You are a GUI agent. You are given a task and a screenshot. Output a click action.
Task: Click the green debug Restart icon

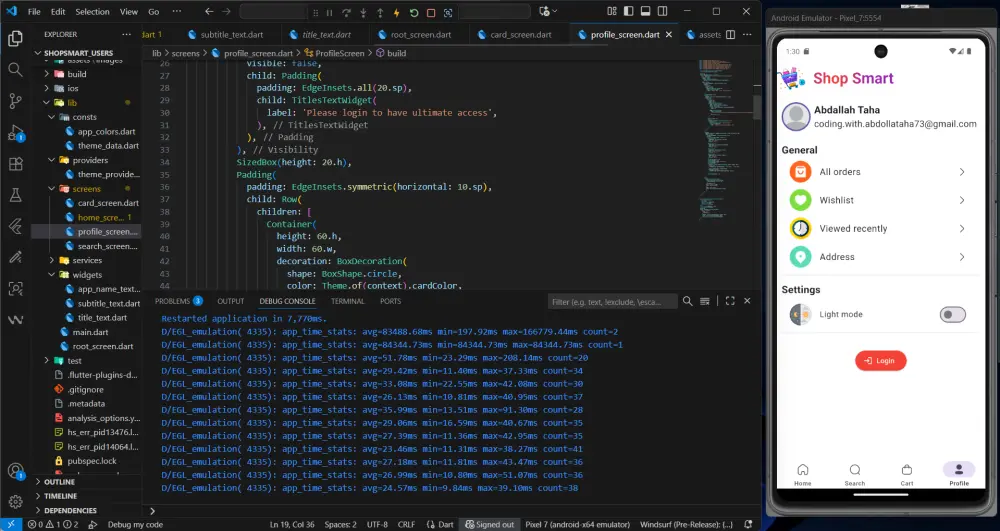414,13
